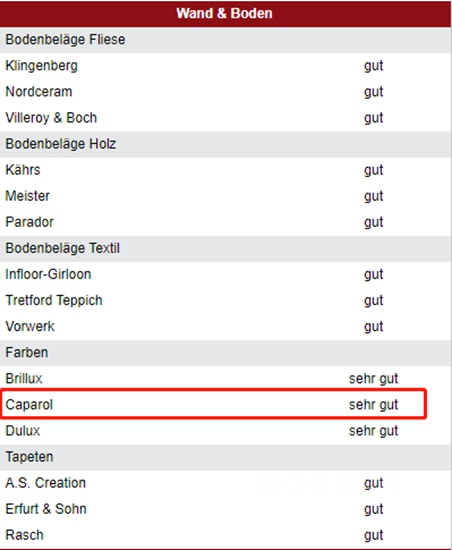Click the A.S. Creation entry
Viewport: 452px width, 550px height.
tap(46, 483)
